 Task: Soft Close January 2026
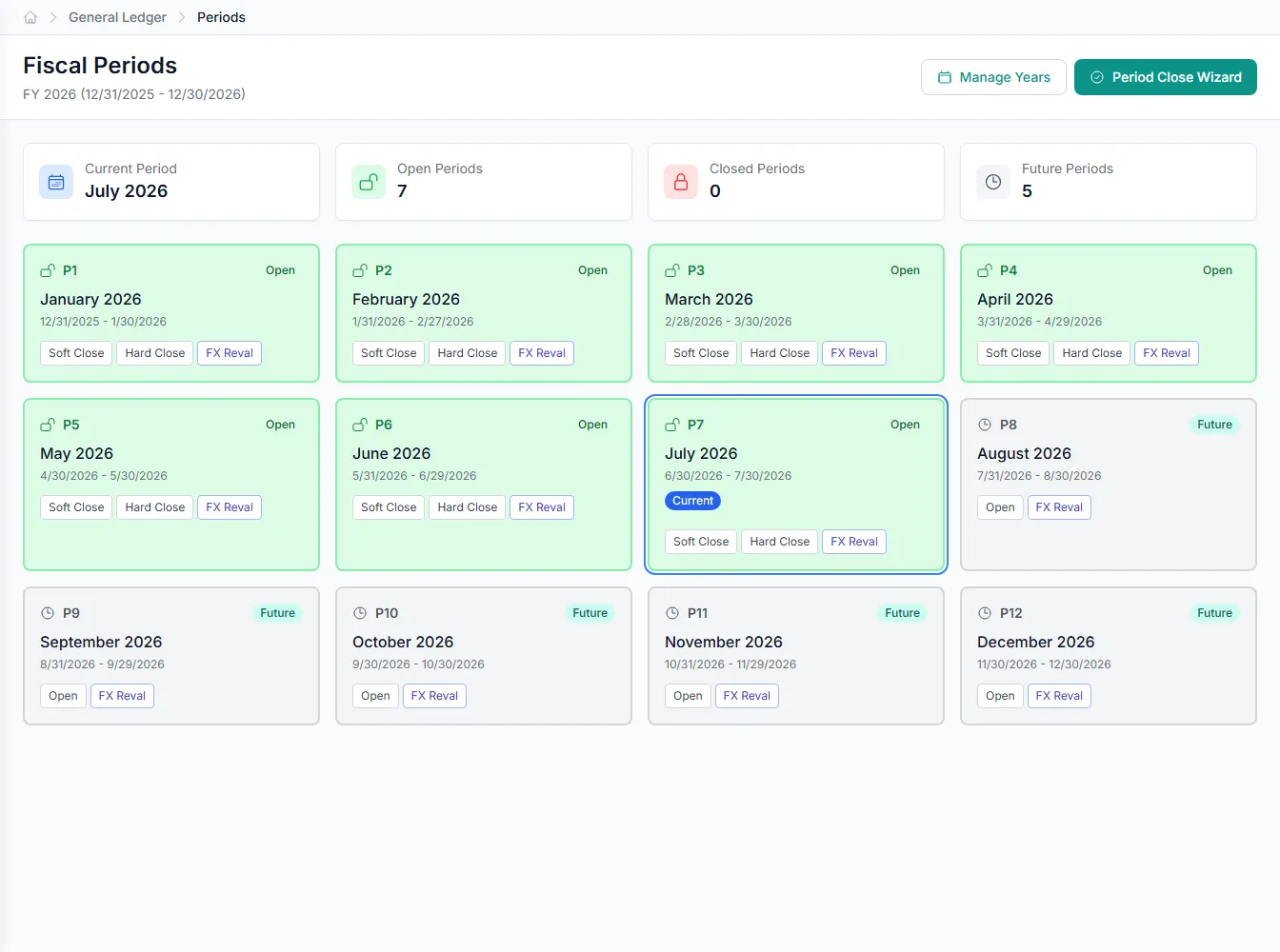[76, 353]
